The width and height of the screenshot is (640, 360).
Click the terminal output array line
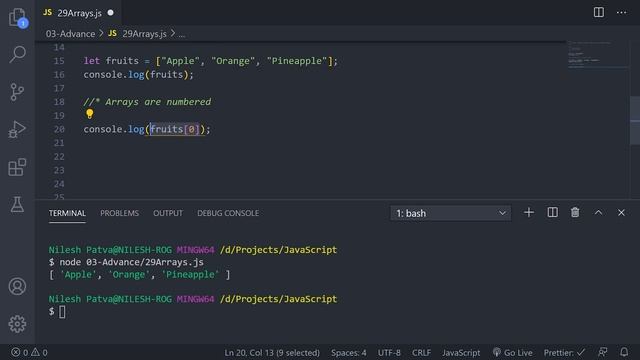(140, 274)
